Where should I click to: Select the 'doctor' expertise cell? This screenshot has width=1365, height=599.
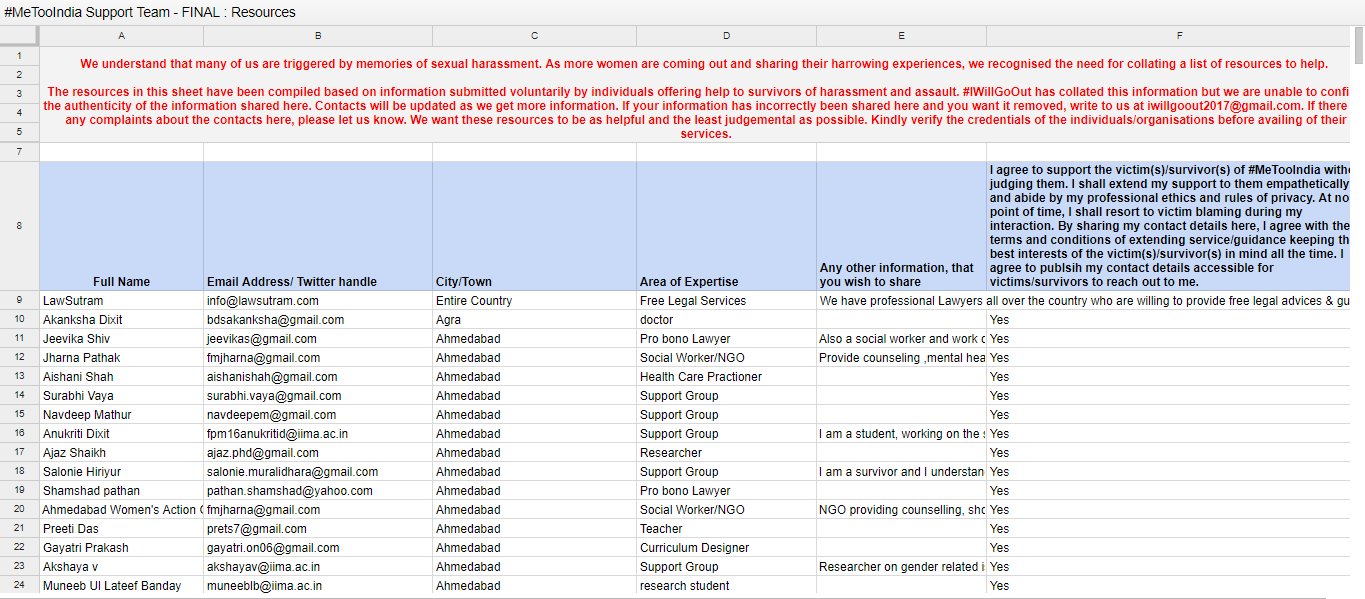pos(726,319)
